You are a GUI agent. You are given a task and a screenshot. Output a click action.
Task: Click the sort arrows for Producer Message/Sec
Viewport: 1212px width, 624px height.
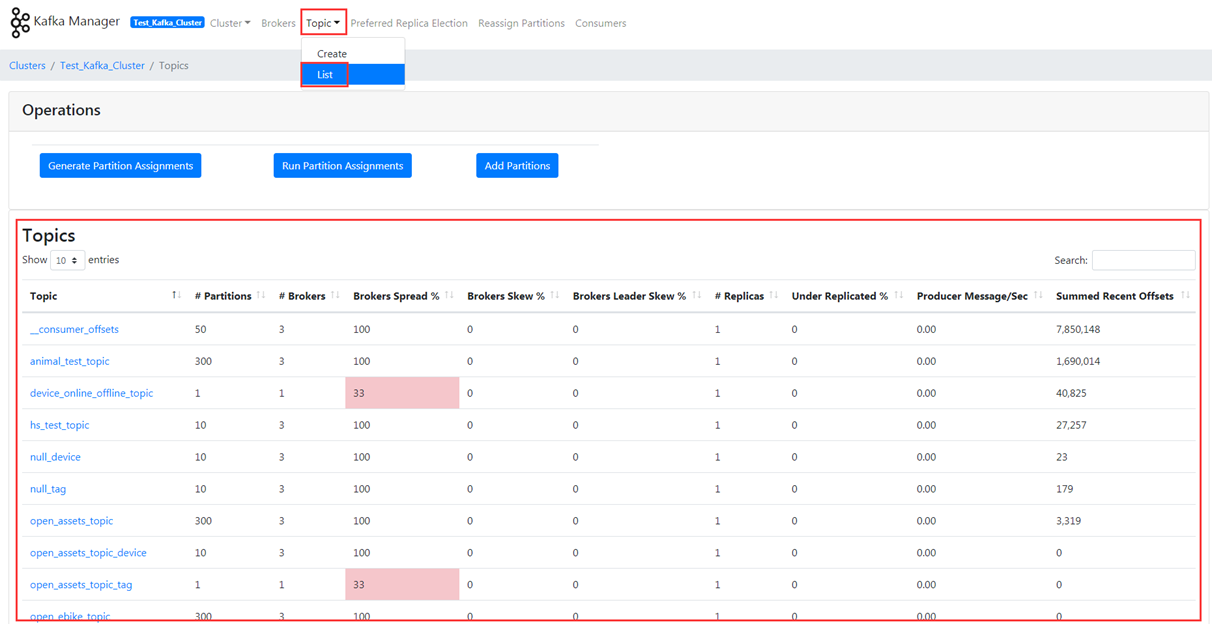pyautogui.click(x=1038, y=296)
